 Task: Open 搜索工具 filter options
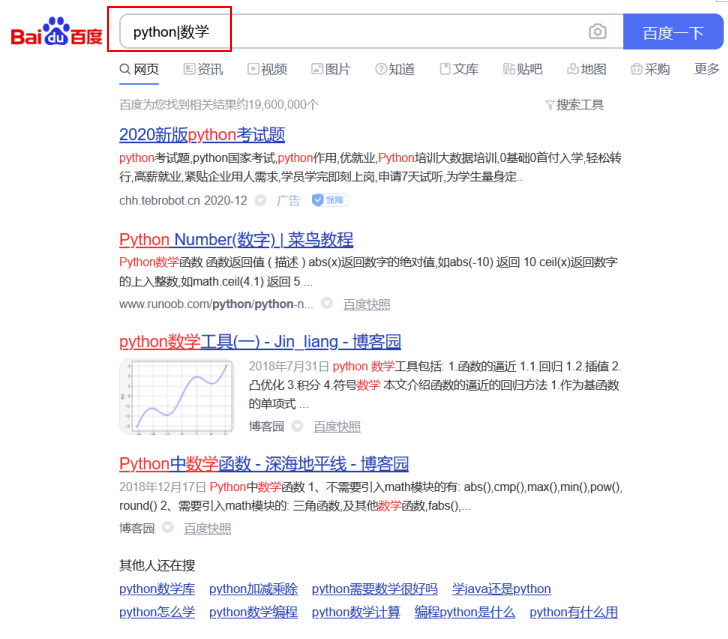coord(574,105)
